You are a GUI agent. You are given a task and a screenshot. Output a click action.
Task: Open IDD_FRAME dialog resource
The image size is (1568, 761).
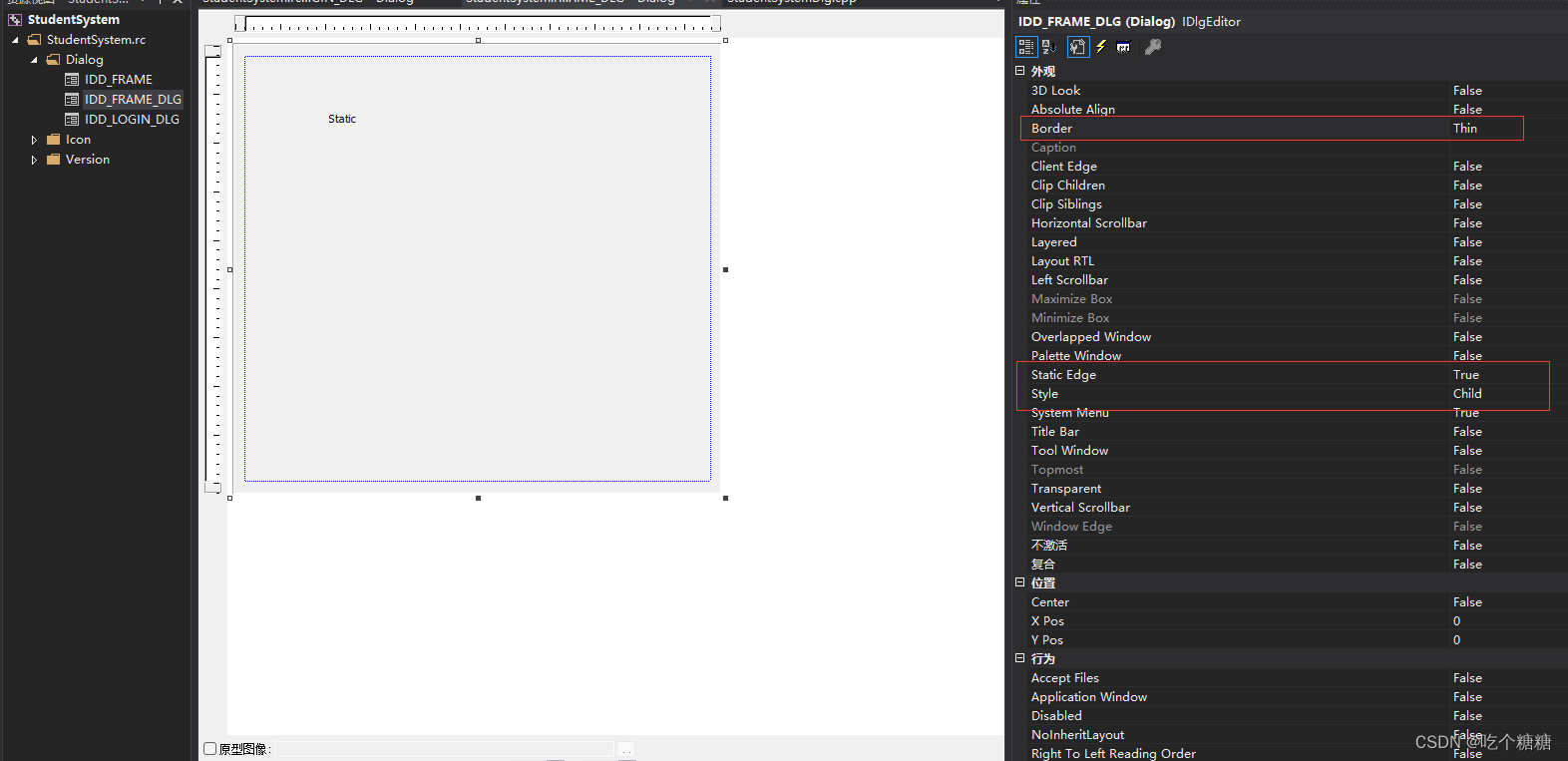pyautogui.click(x=119, y=80)
